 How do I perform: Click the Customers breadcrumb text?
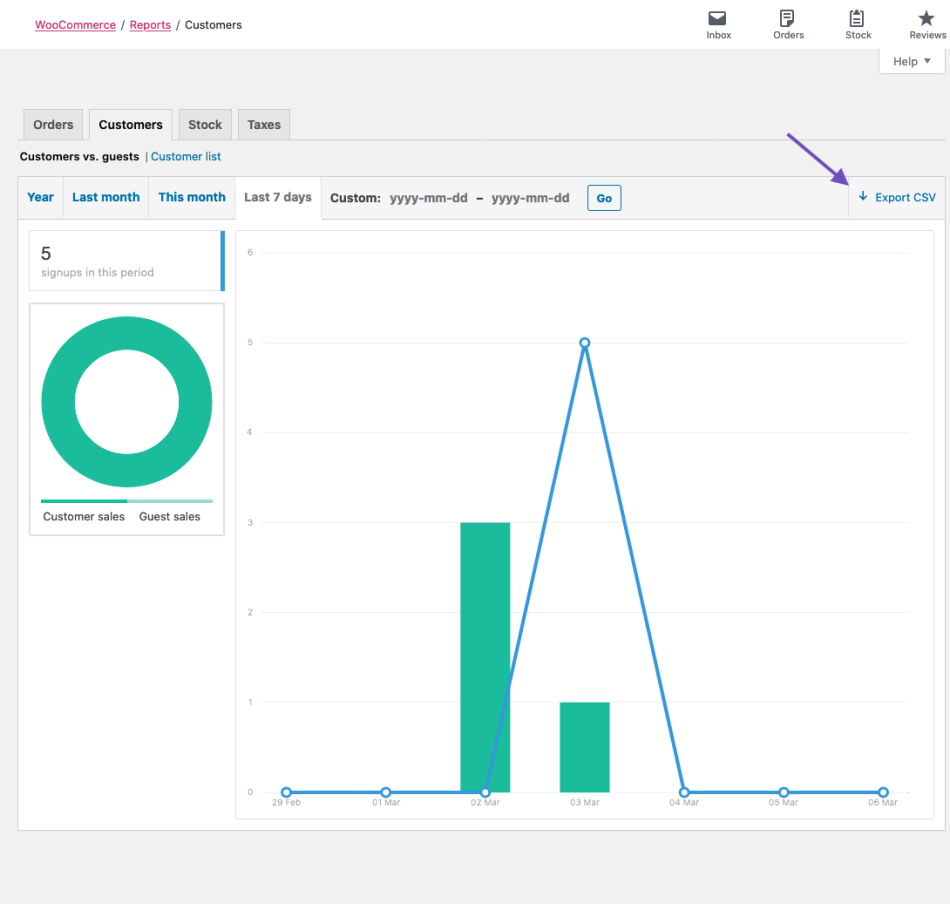[x=213, y=25]
